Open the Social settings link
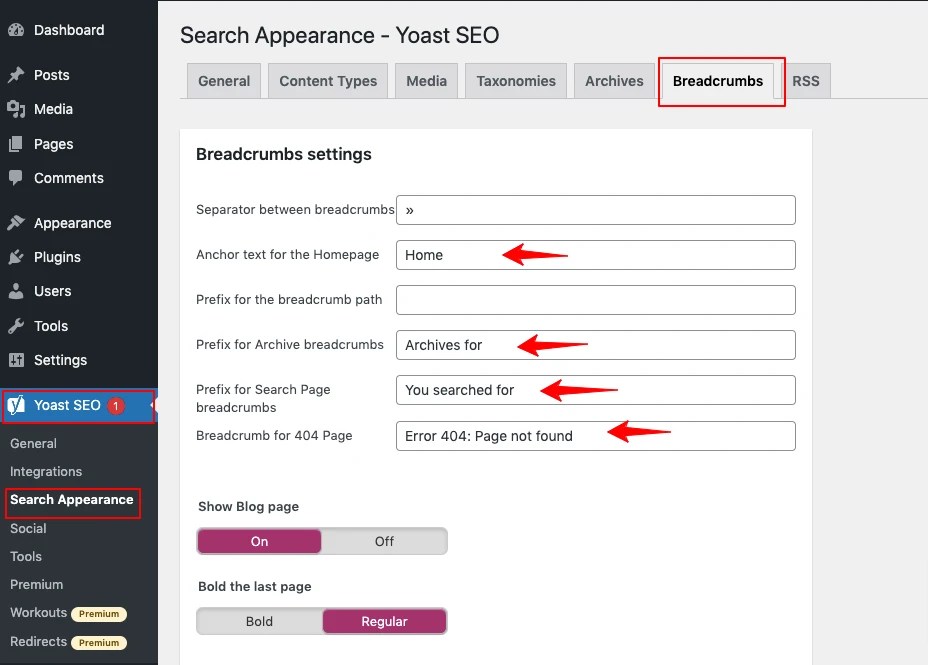This screenshot has height=665, width=928. click(28, 528)
